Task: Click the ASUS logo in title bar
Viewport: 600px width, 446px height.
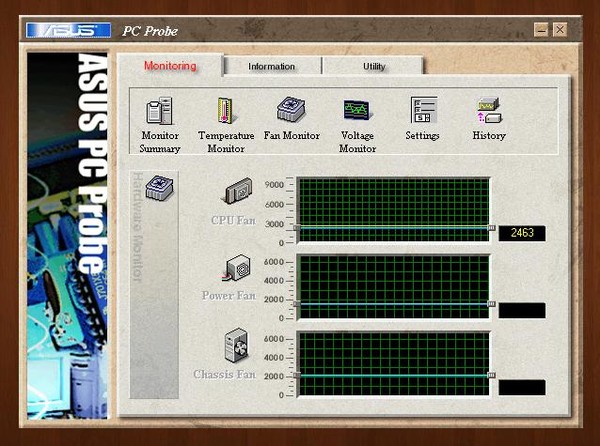Action: (68, 30)
